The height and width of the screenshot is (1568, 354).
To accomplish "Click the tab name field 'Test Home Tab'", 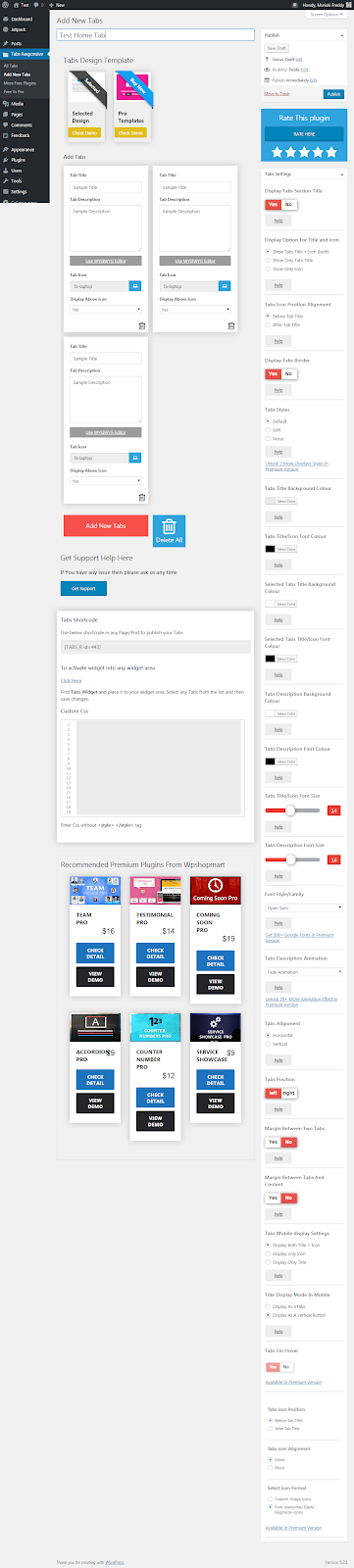I will (x=155, y=34).
